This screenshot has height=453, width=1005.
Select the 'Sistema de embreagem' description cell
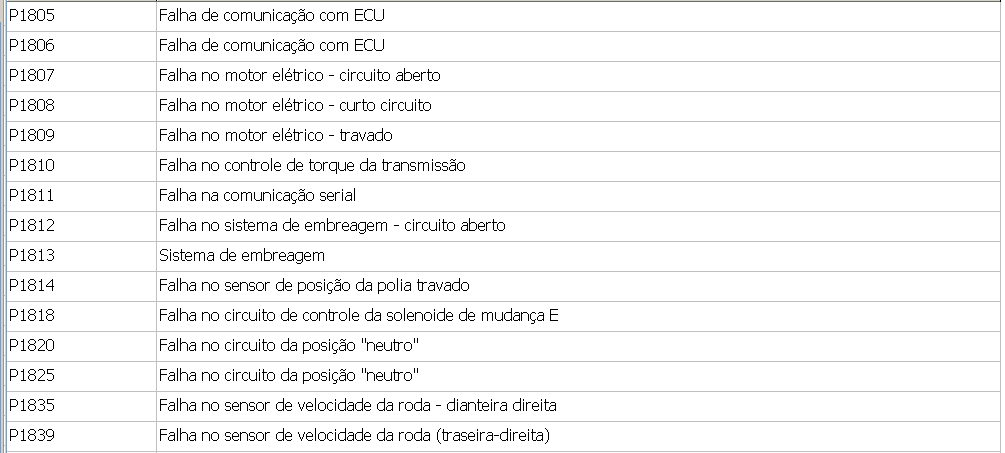pos(242,255)
